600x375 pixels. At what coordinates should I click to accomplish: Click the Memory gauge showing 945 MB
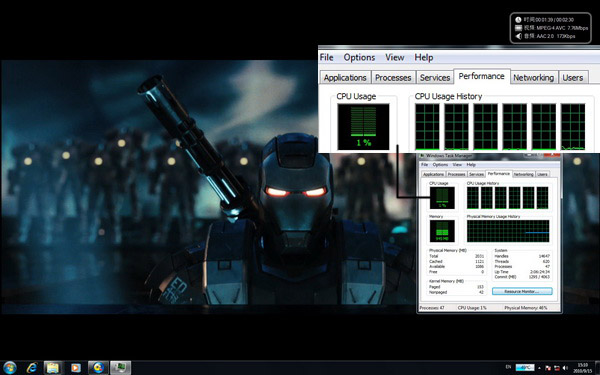click(x=442, y=231)
